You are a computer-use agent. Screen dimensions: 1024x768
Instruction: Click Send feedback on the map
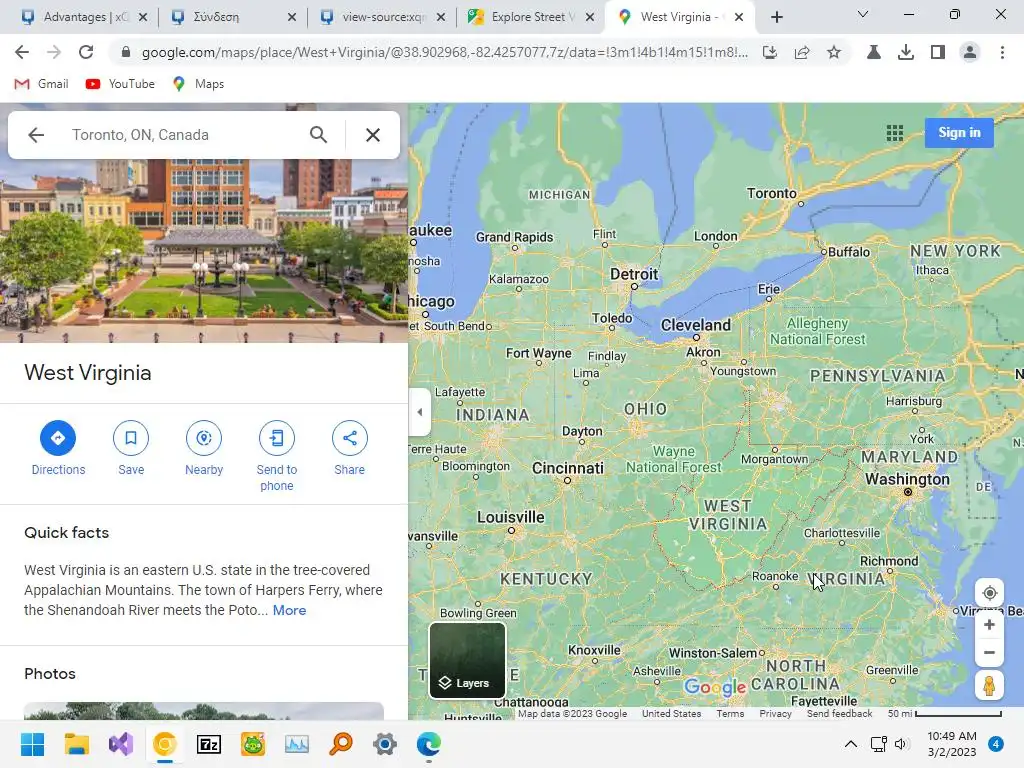pos(839,714)
